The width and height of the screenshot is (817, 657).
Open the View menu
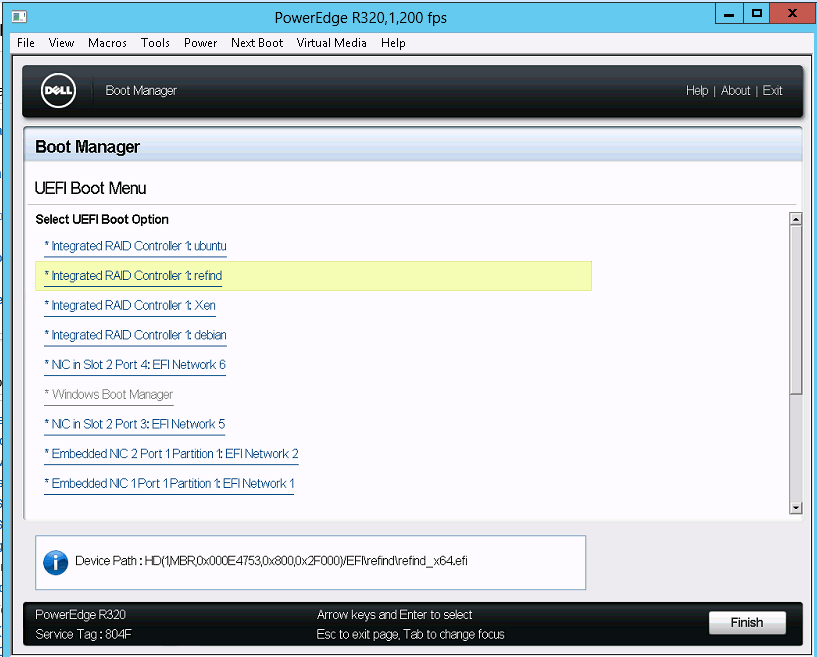pyautogui.click(x=61, y=43)
